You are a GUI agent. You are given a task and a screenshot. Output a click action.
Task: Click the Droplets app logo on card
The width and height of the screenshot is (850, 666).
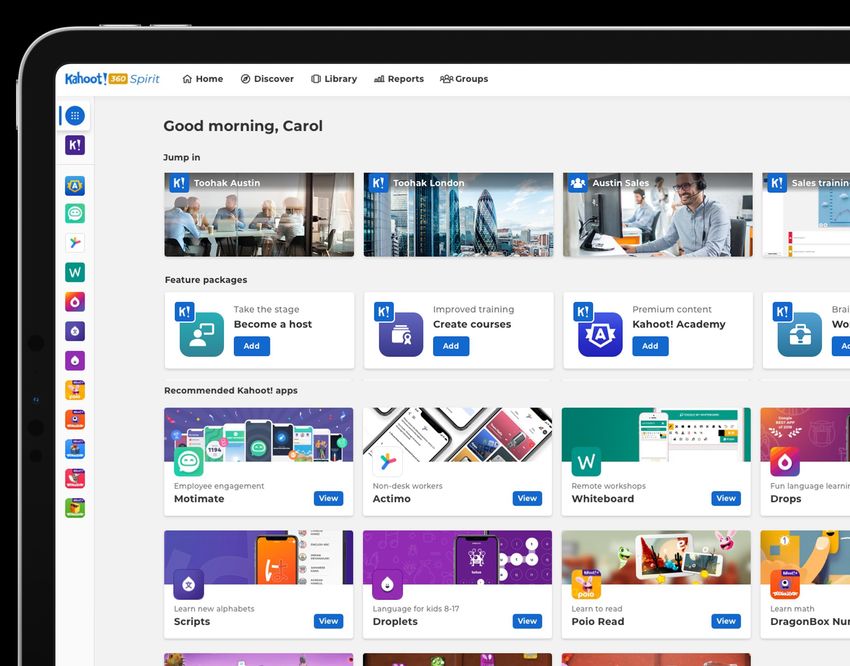(388, 584)
